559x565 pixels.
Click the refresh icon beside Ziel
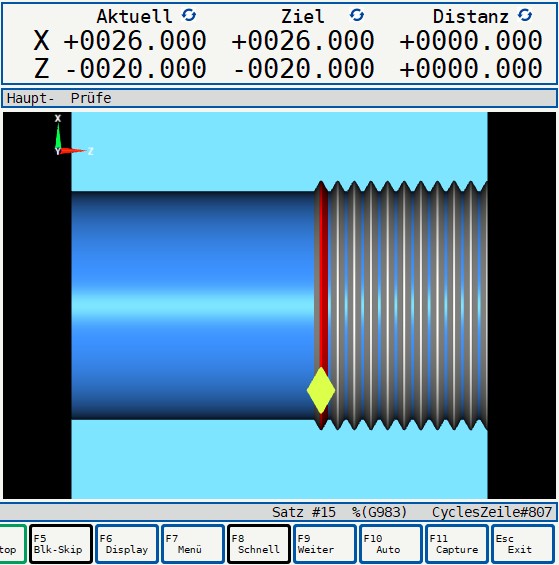click(x=357, y=15)
